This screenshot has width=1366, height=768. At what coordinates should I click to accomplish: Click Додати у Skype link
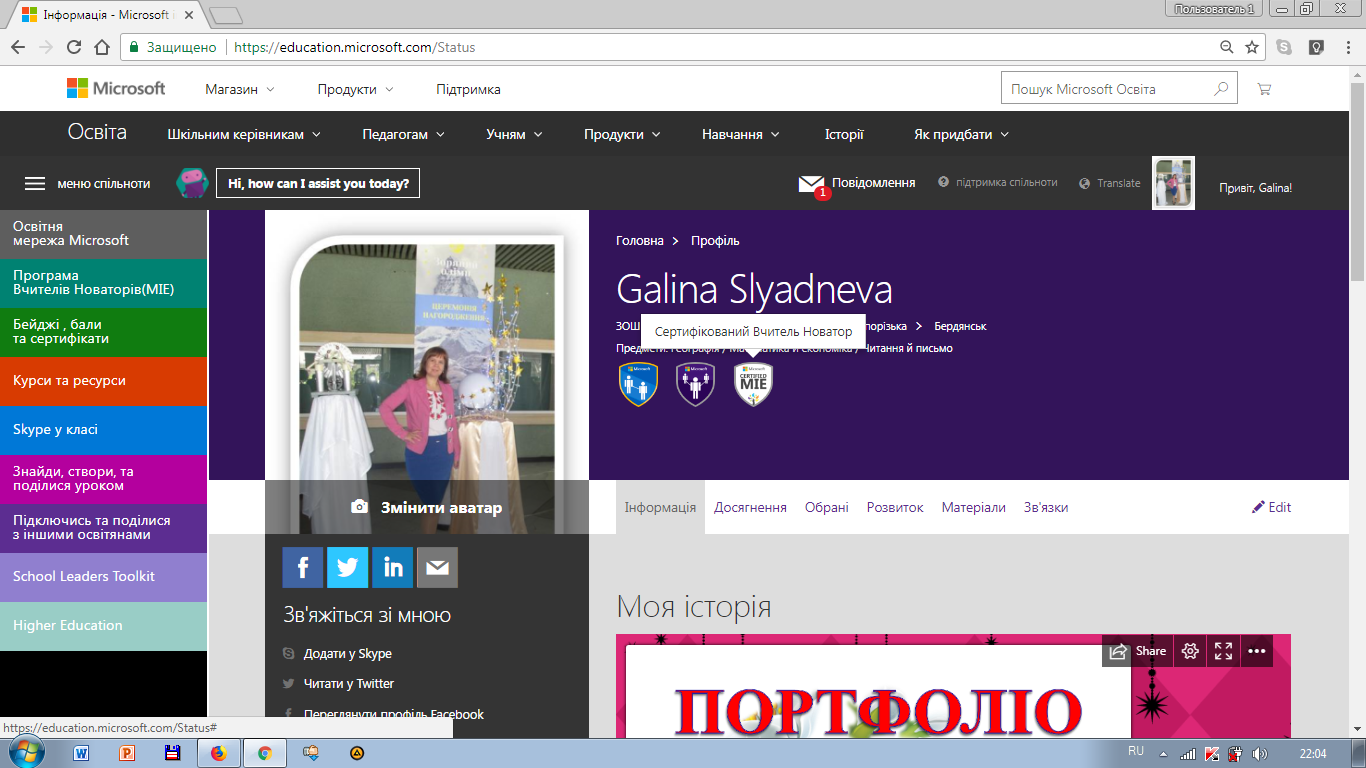pos(348,654)
